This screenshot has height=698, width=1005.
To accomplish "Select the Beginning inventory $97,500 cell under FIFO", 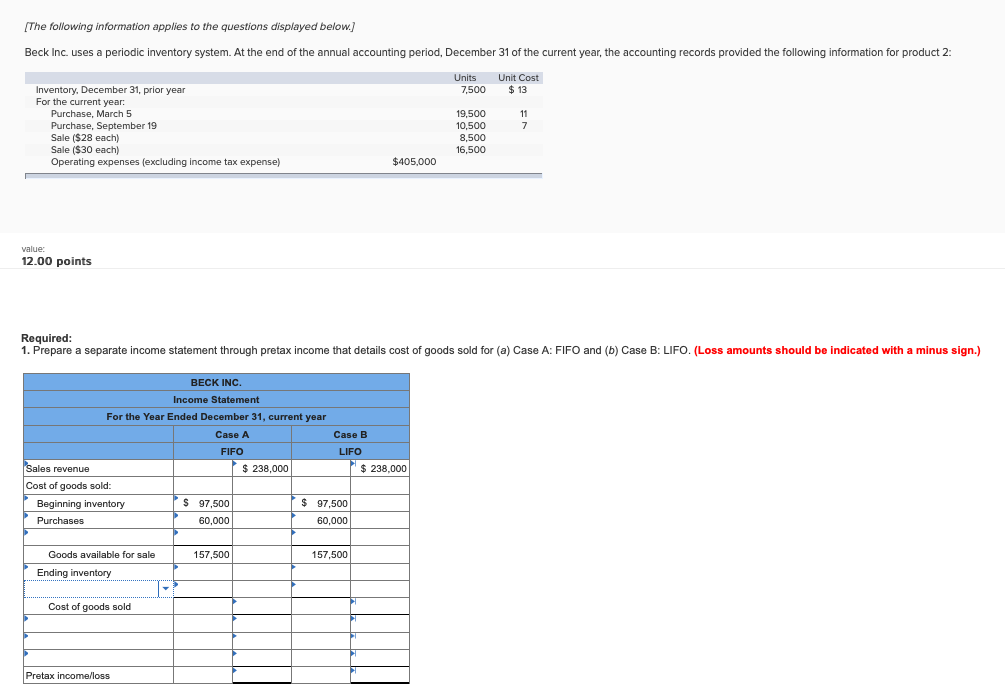I will [205, 503].
